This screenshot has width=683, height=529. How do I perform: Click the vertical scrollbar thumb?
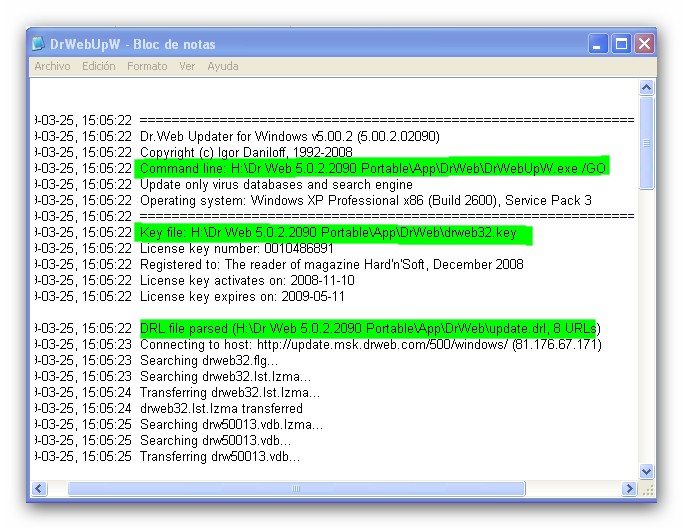tap(646, 140)
